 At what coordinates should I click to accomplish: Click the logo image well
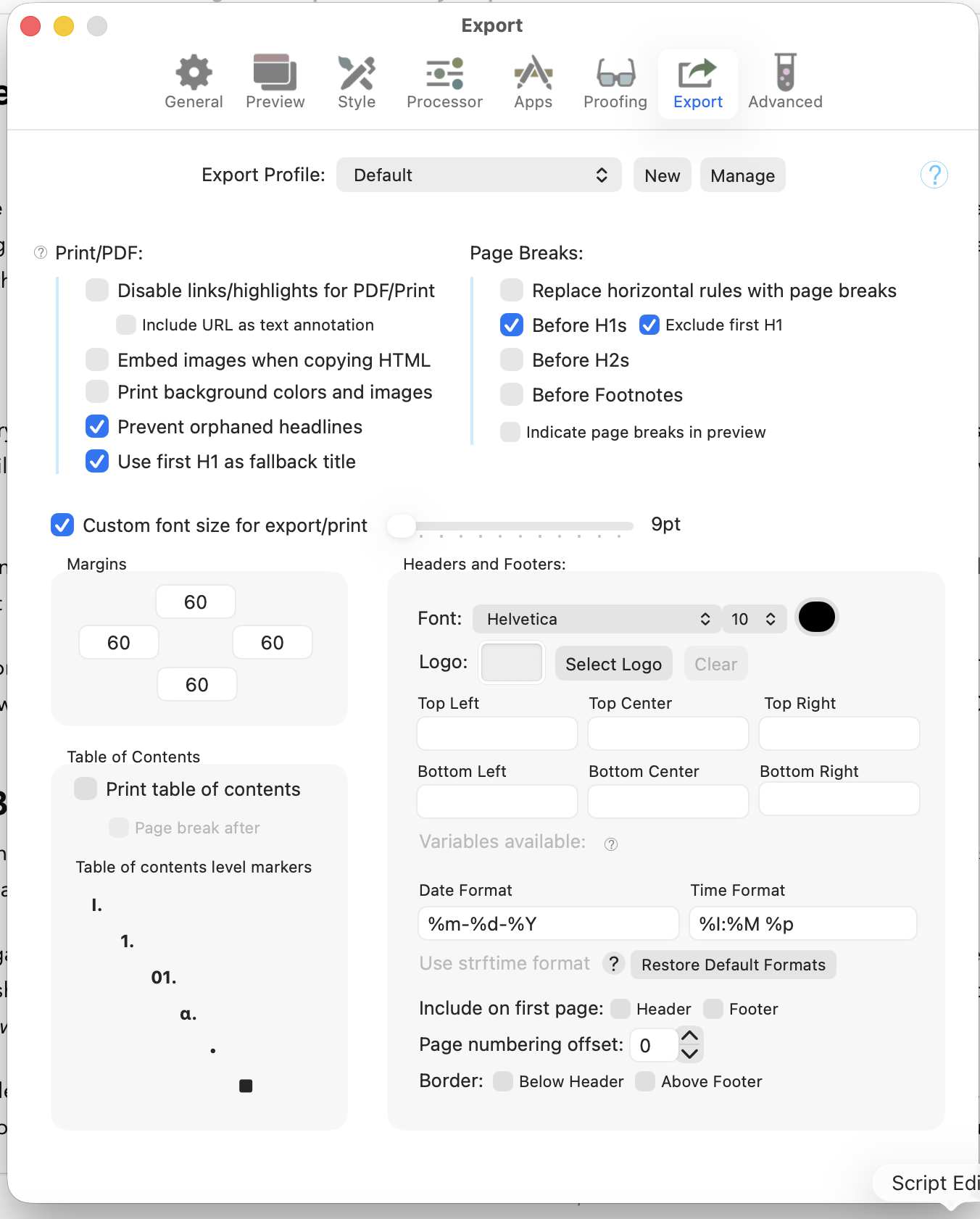(512, 662)
